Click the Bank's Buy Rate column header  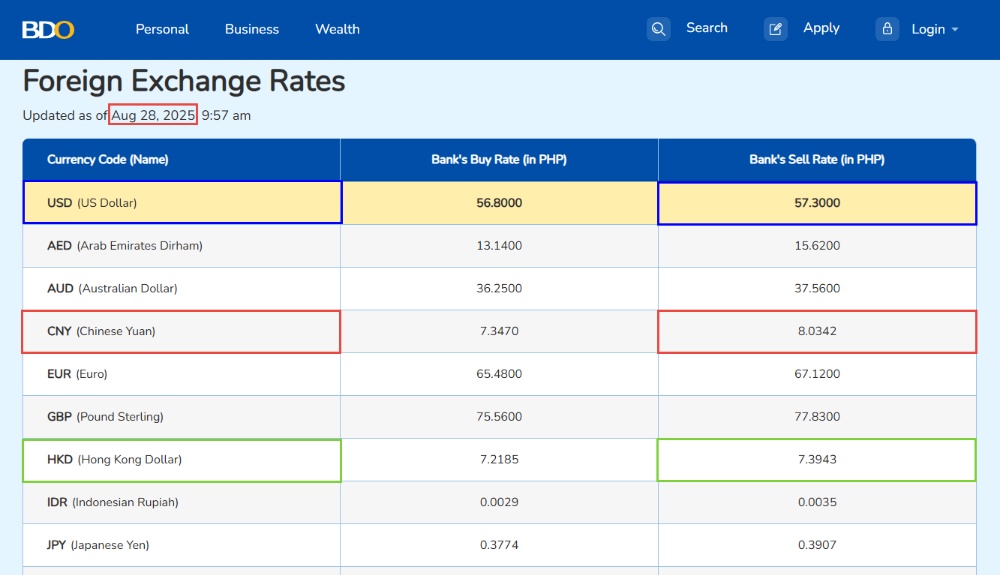[x=499, y=159]
